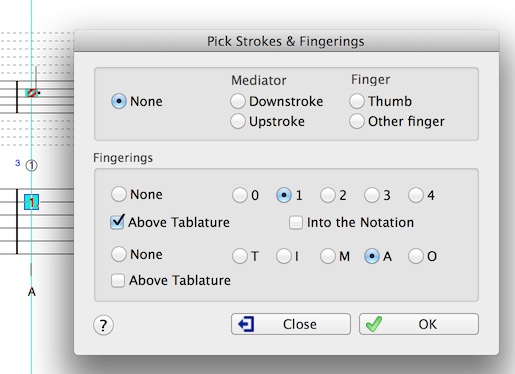Click the Close button with arrow icon
515x374 pixels.
pyautogui.click(x=291, y=324)
